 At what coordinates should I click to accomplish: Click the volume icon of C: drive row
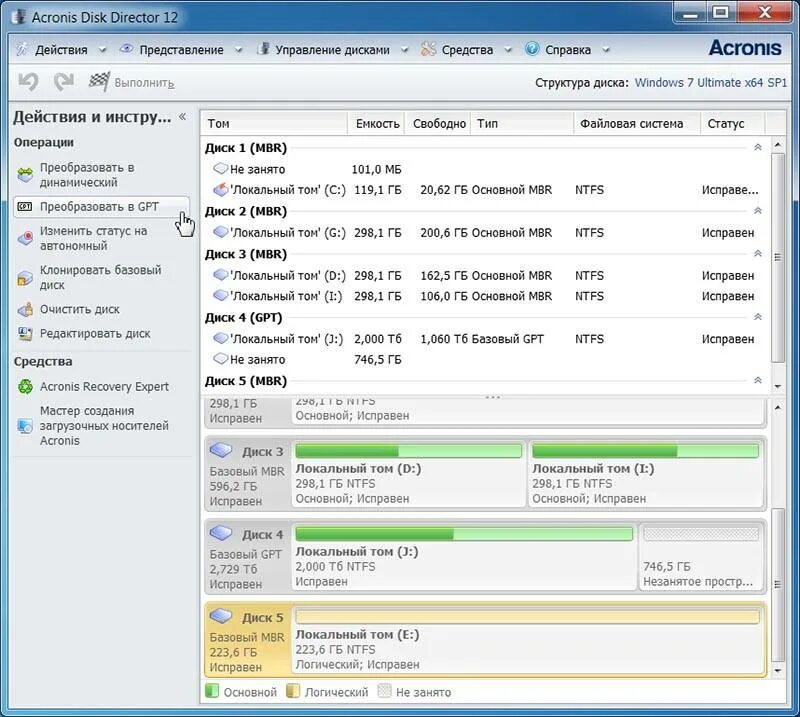click(220, 190)
